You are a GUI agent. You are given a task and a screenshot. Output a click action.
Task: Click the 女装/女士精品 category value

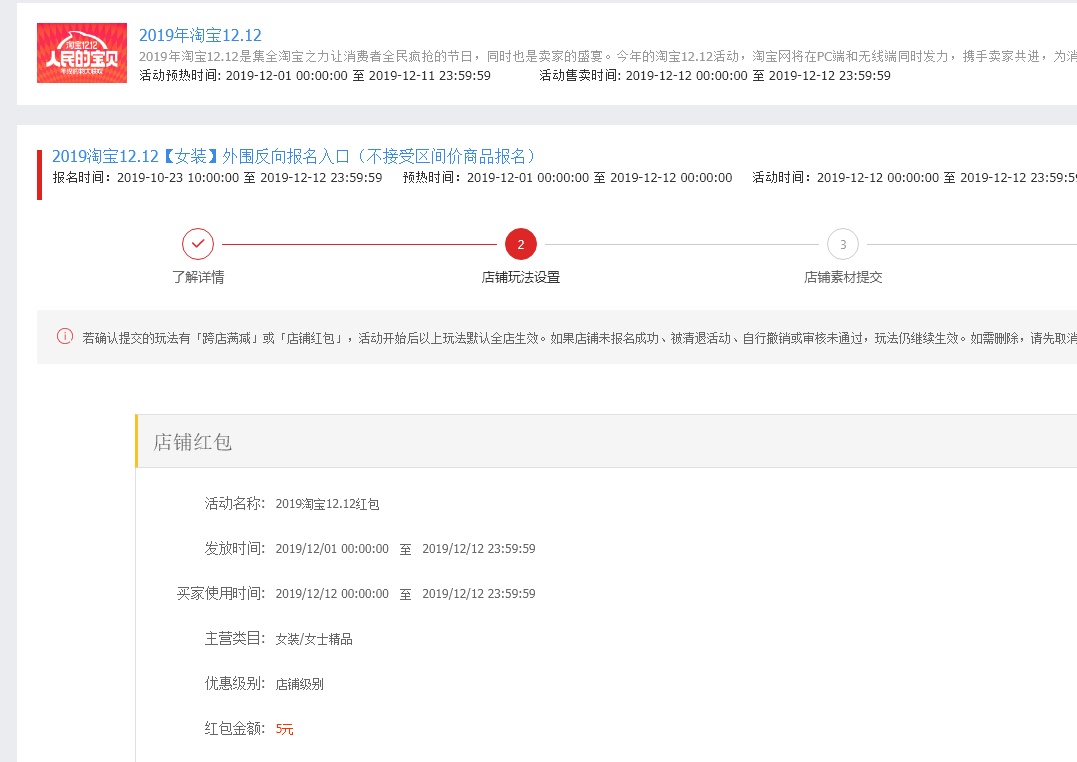click(x=314, y=639)
